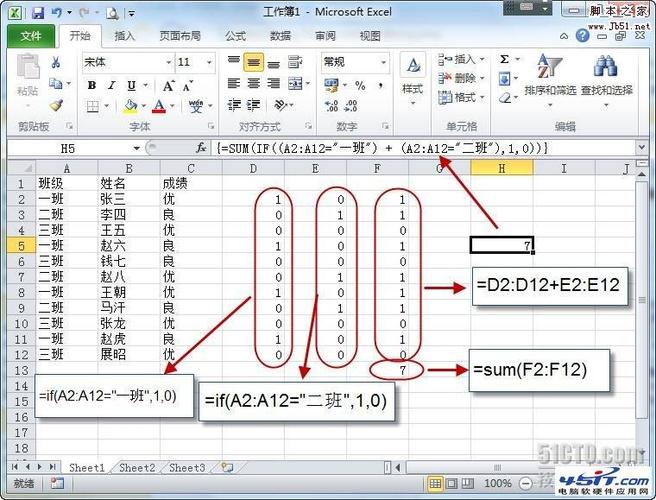This screenshot has height=500, width=656.
Task: Click the Save icon in quick access toolbar
Action: (x=38, y=13)
